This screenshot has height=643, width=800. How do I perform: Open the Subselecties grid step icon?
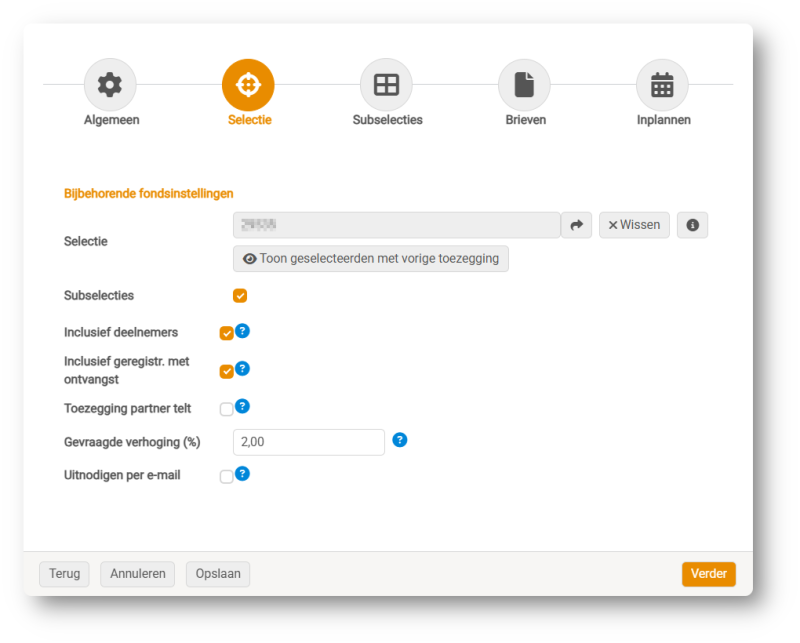[386, 85]
